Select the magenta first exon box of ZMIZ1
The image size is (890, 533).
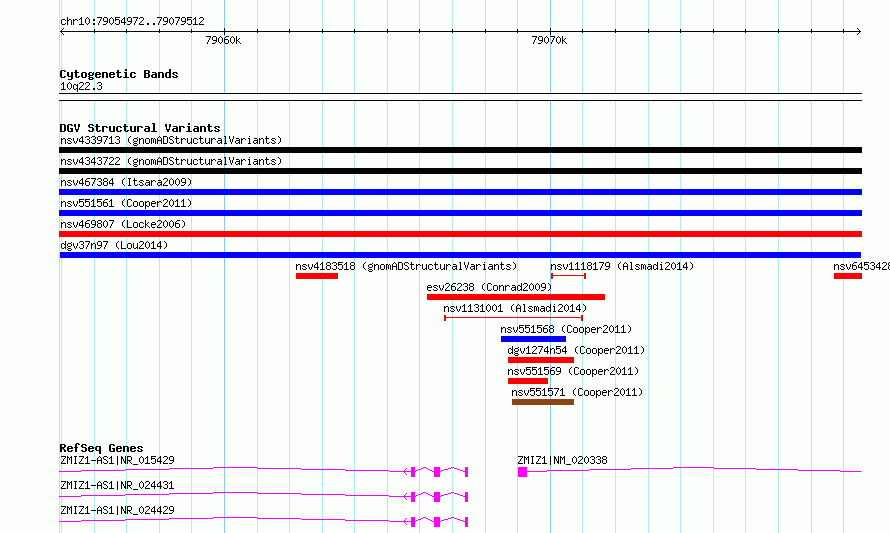point(522,472)
